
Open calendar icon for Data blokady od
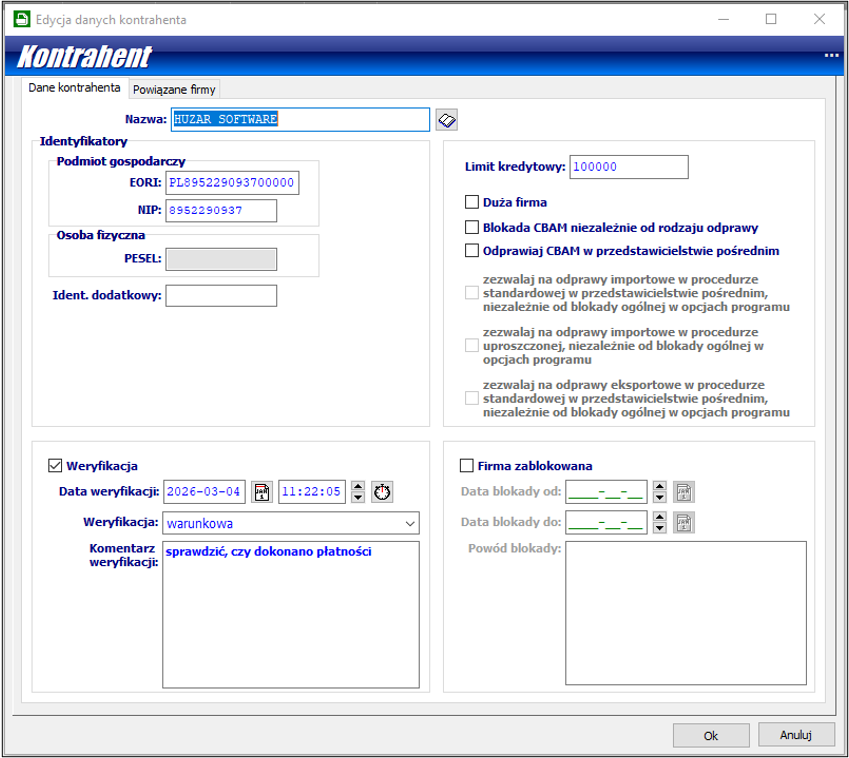pos(683,492)
